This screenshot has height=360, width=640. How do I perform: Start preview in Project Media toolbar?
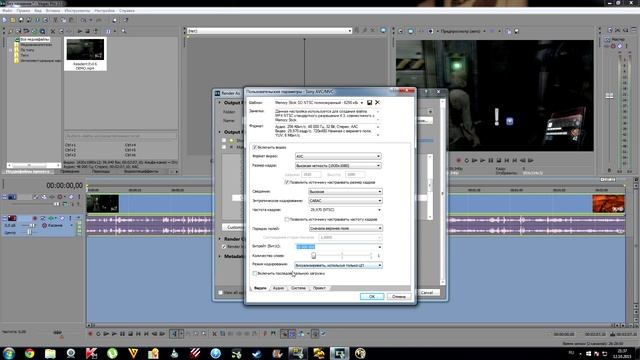(x=80, y=31)
